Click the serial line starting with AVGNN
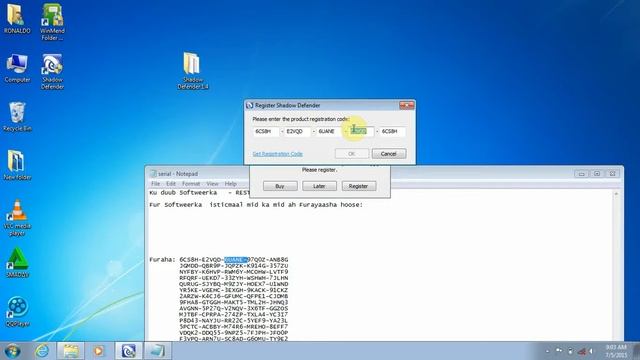640x360 pixels. point(233,309)
